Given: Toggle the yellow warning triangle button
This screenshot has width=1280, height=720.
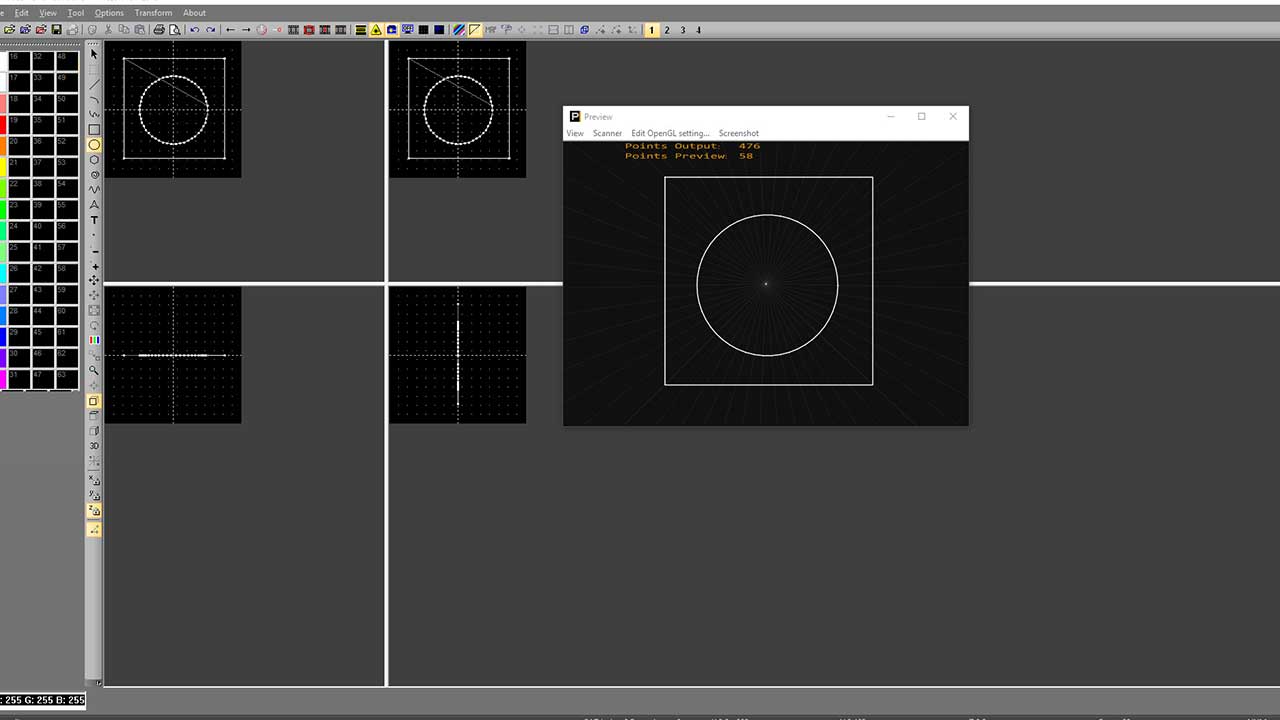Looking at the screenshot, I should coord(376,30).
